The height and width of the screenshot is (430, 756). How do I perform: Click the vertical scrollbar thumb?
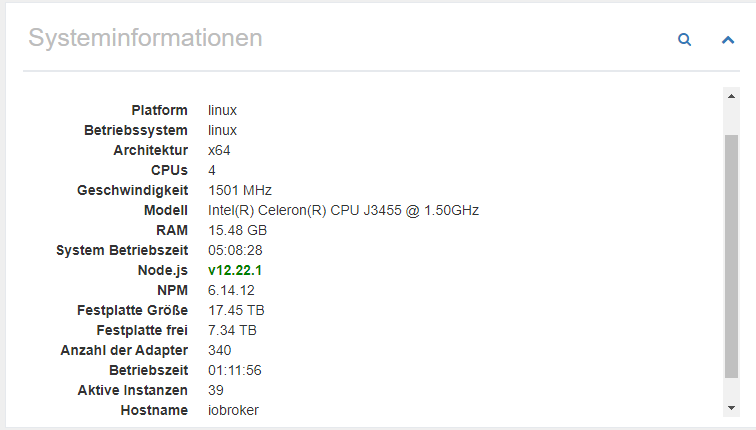(731, 256)
